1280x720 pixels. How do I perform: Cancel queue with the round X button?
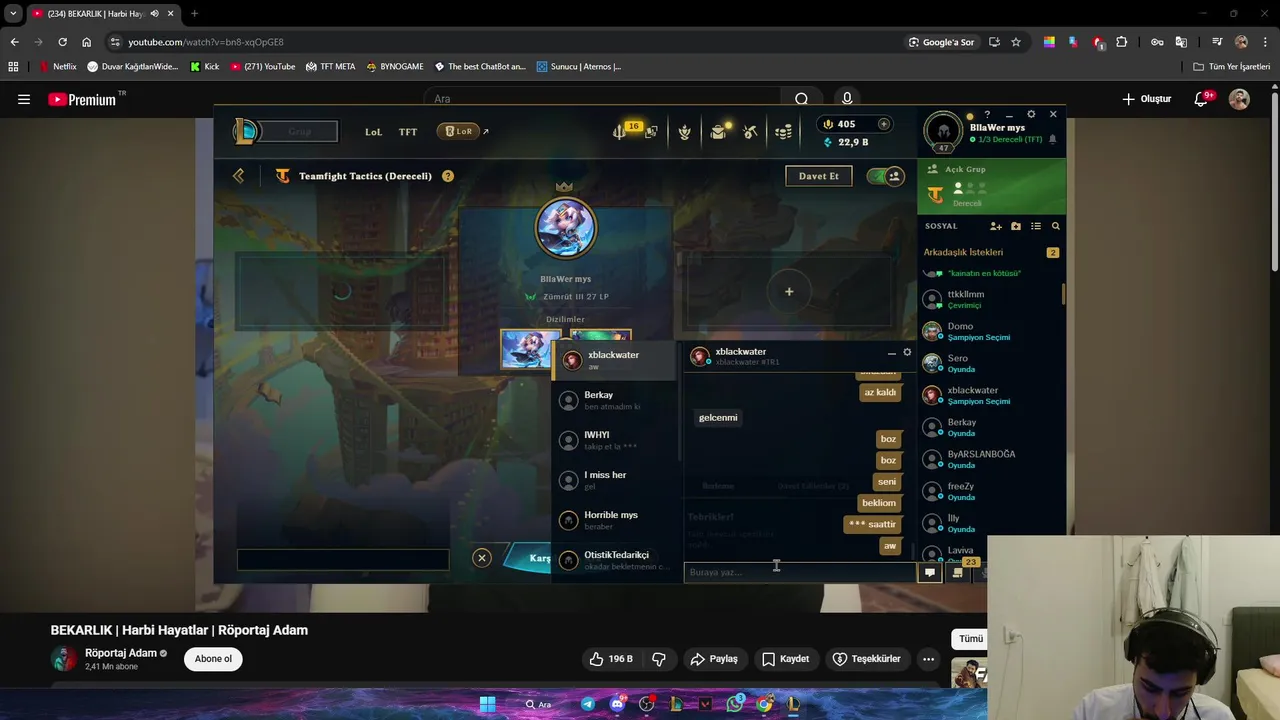481,558
